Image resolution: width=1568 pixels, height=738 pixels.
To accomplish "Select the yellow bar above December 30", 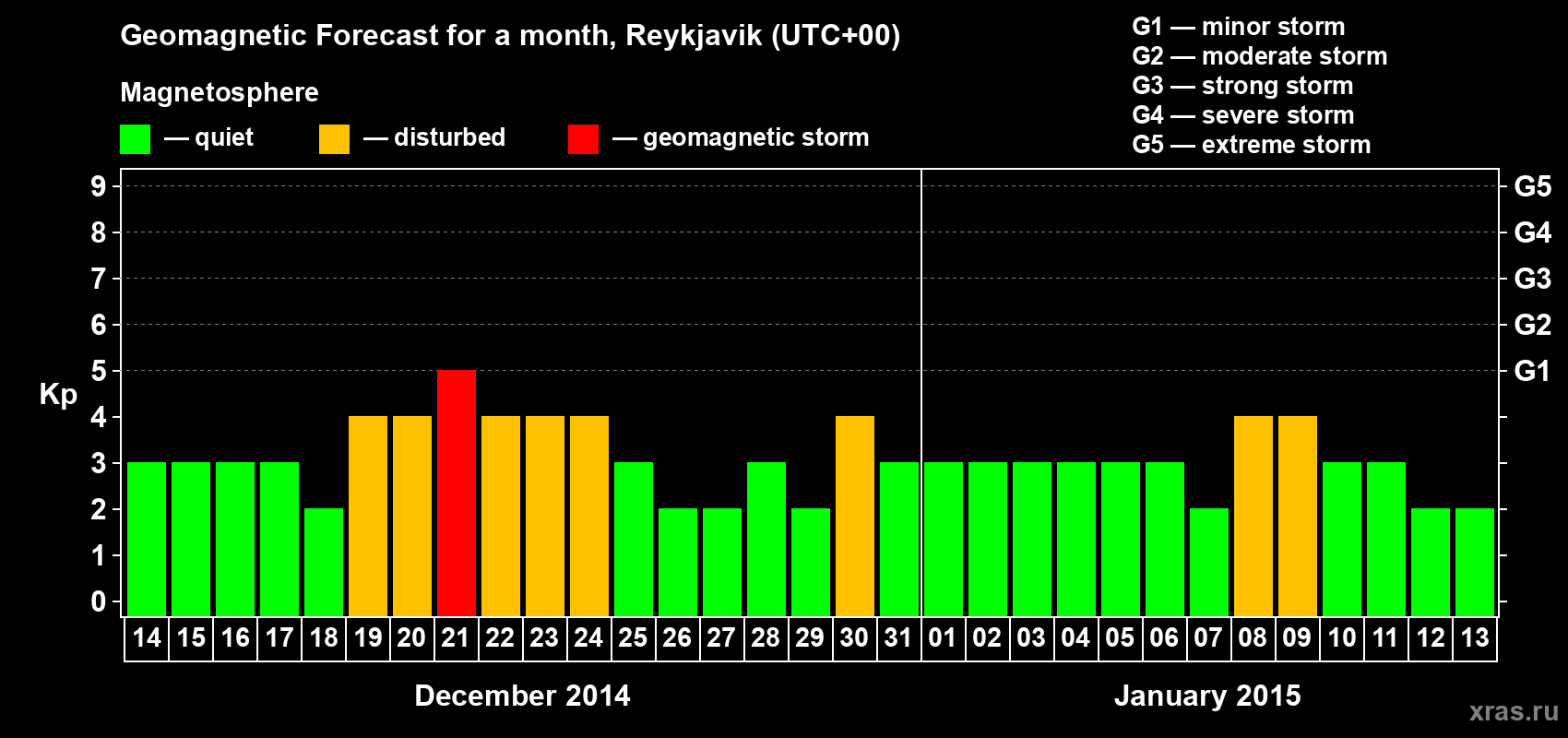I will point(855,516).
